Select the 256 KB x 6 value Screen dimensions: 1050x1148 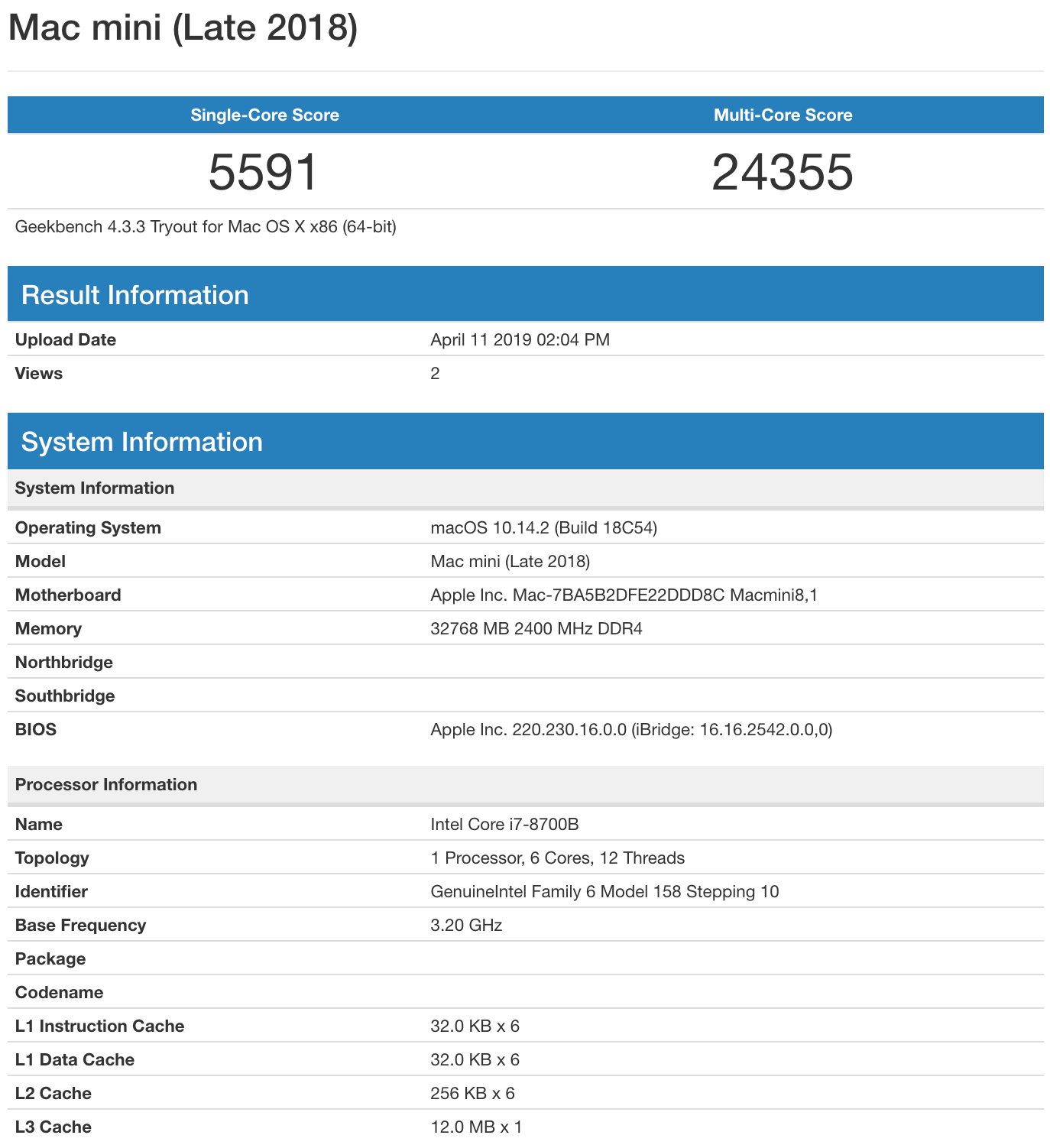coord(473,1094)
